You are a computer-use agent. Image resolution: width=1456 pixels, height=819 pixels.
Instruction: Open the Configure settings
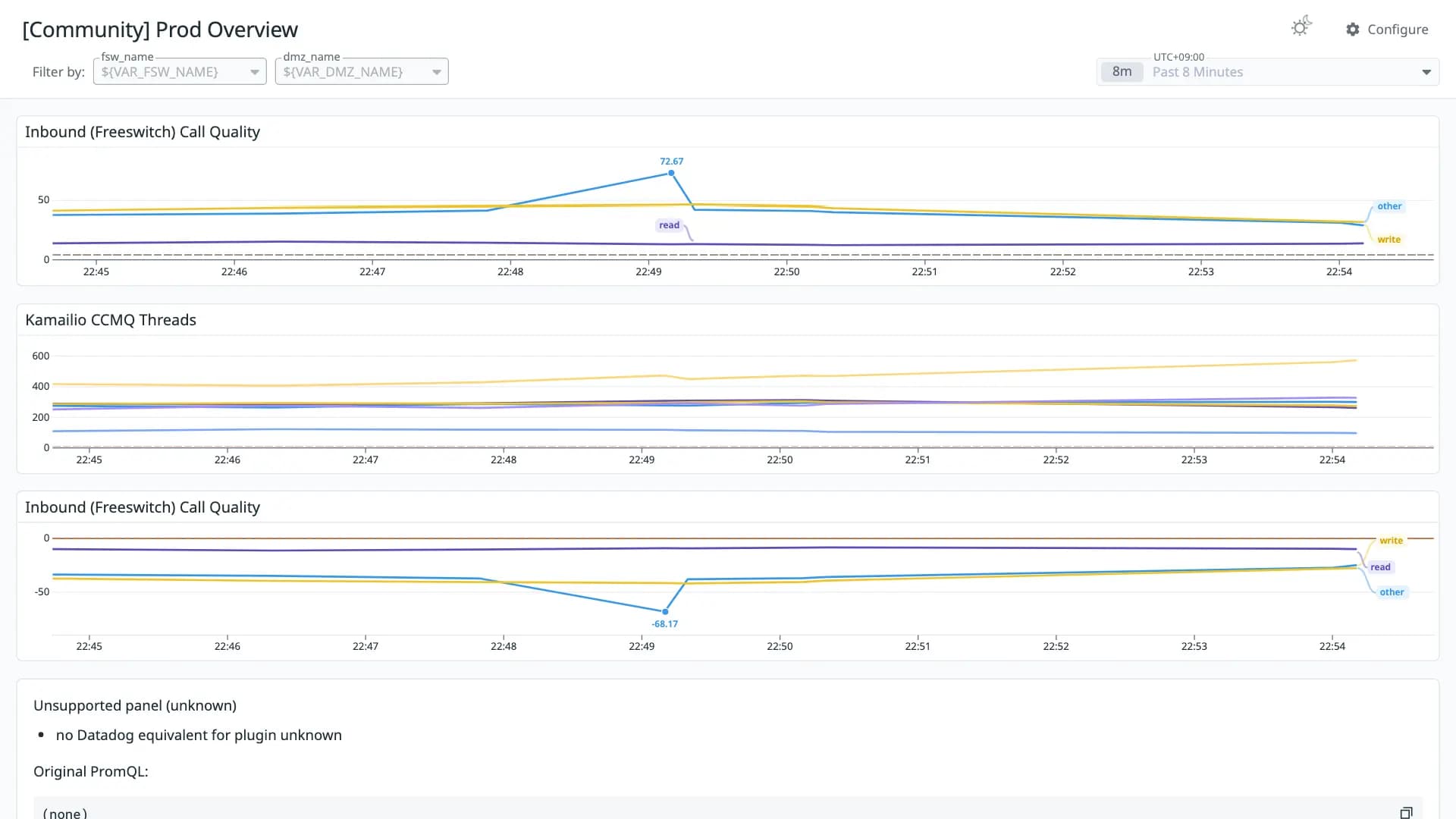point(1387,30)
